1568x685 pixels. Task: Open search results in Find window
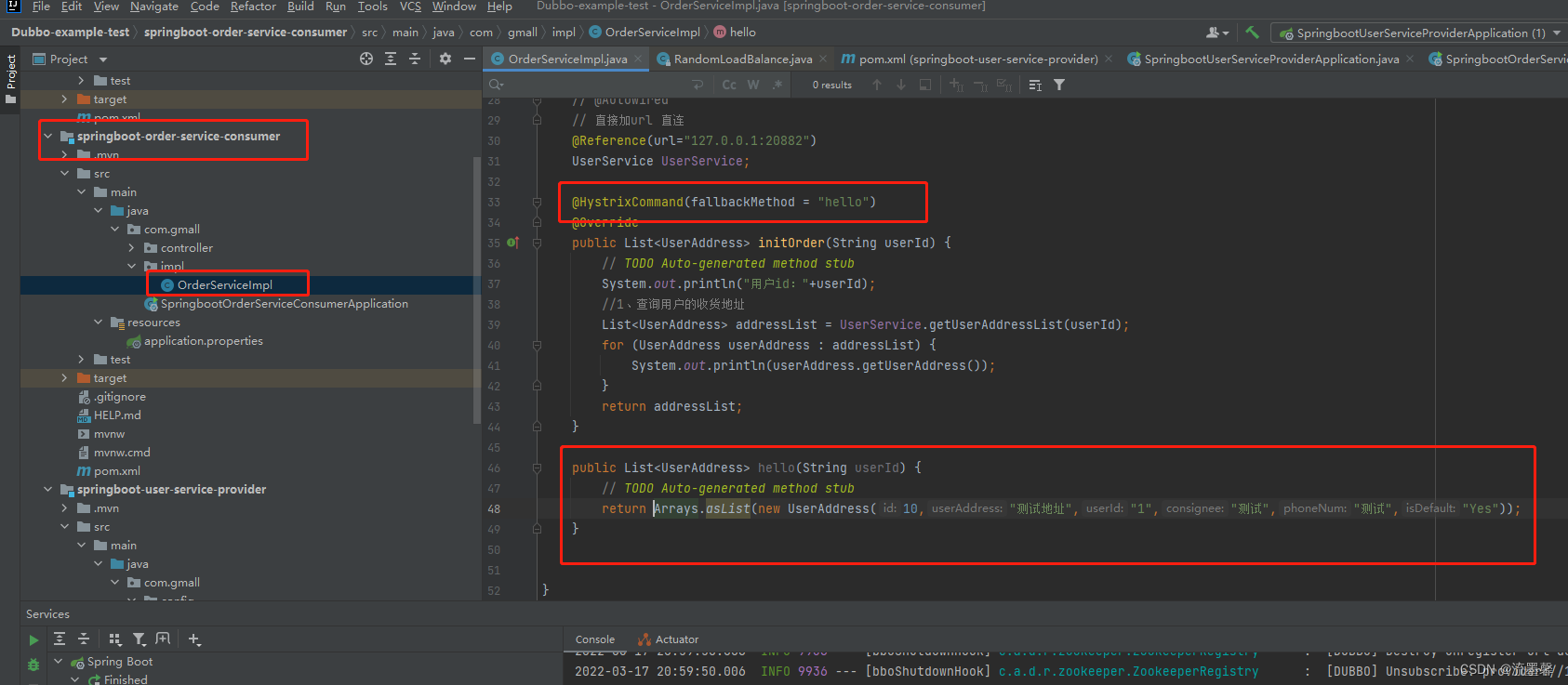[925, 85]
